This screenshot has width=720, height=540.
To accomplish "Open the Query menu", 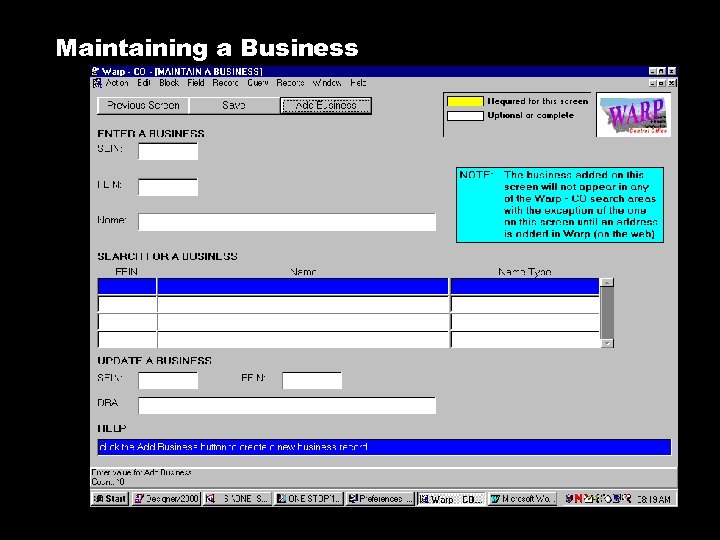I will (258, 83).
